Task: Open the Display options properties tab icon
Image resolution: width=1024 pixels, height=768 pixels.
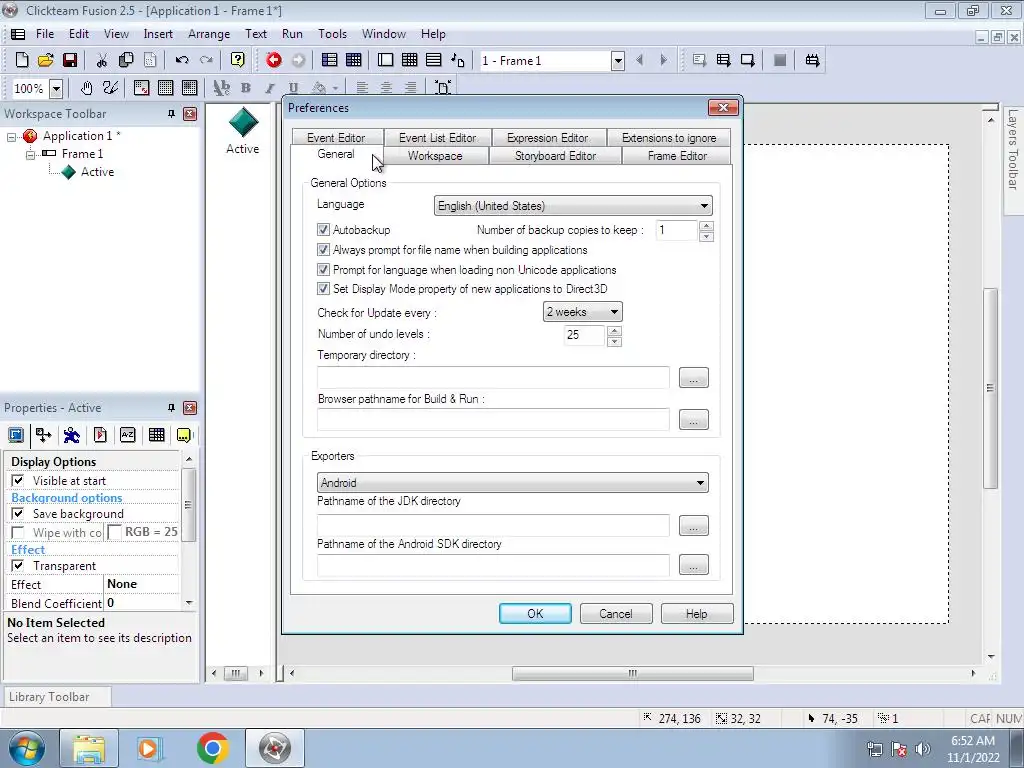Action: (16, 435)
